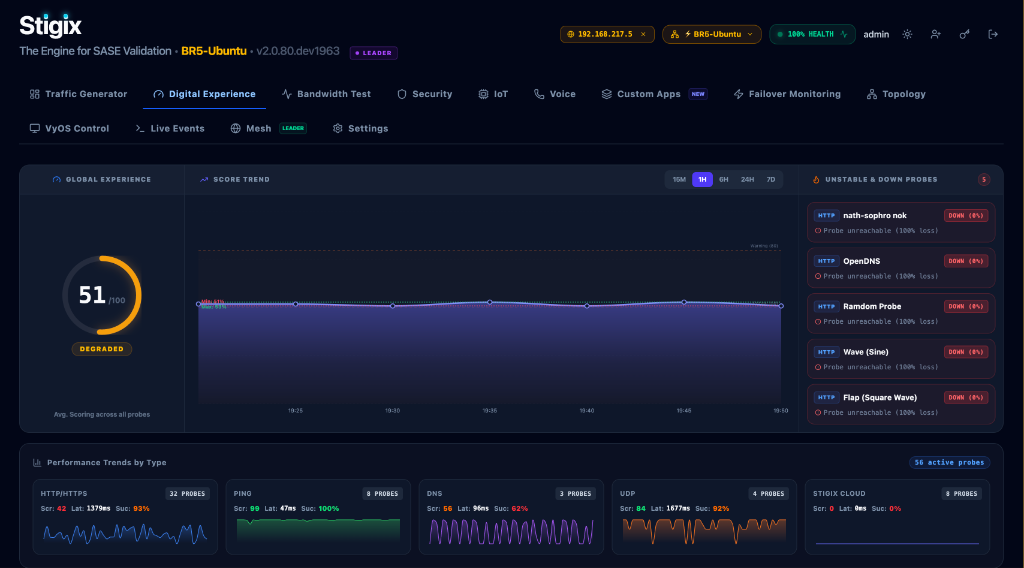
Task: Open the Ramdom Probe card
Action: pos(901,313)
